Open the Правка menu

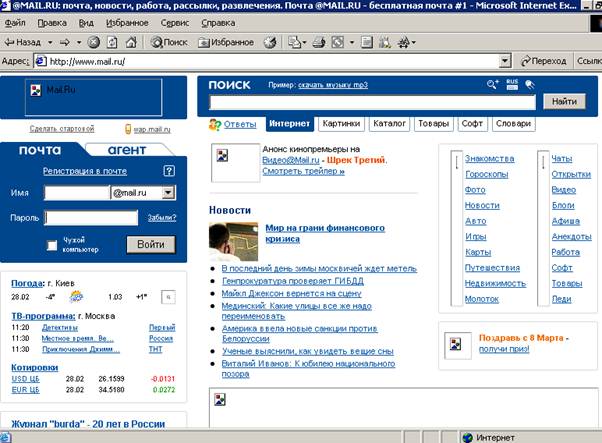(x=52, y=23)
